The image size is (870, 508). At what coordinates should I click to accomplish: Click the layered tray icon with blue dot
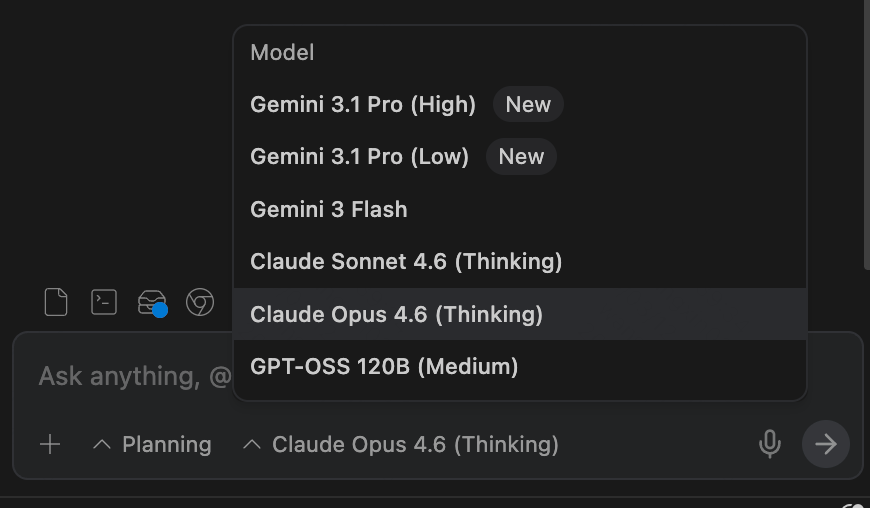pos(152,302)
